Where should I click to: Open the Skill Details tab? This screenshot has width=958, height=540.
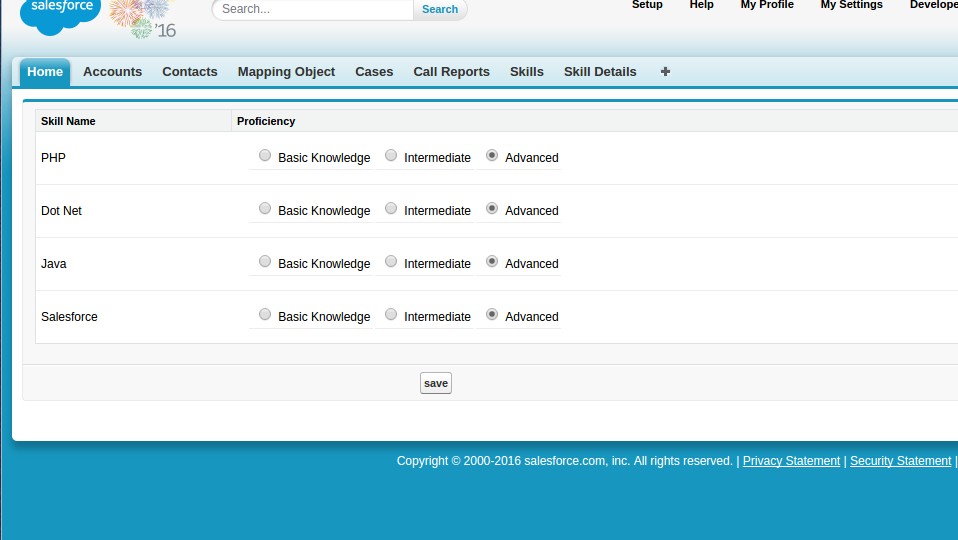(600, 71)
